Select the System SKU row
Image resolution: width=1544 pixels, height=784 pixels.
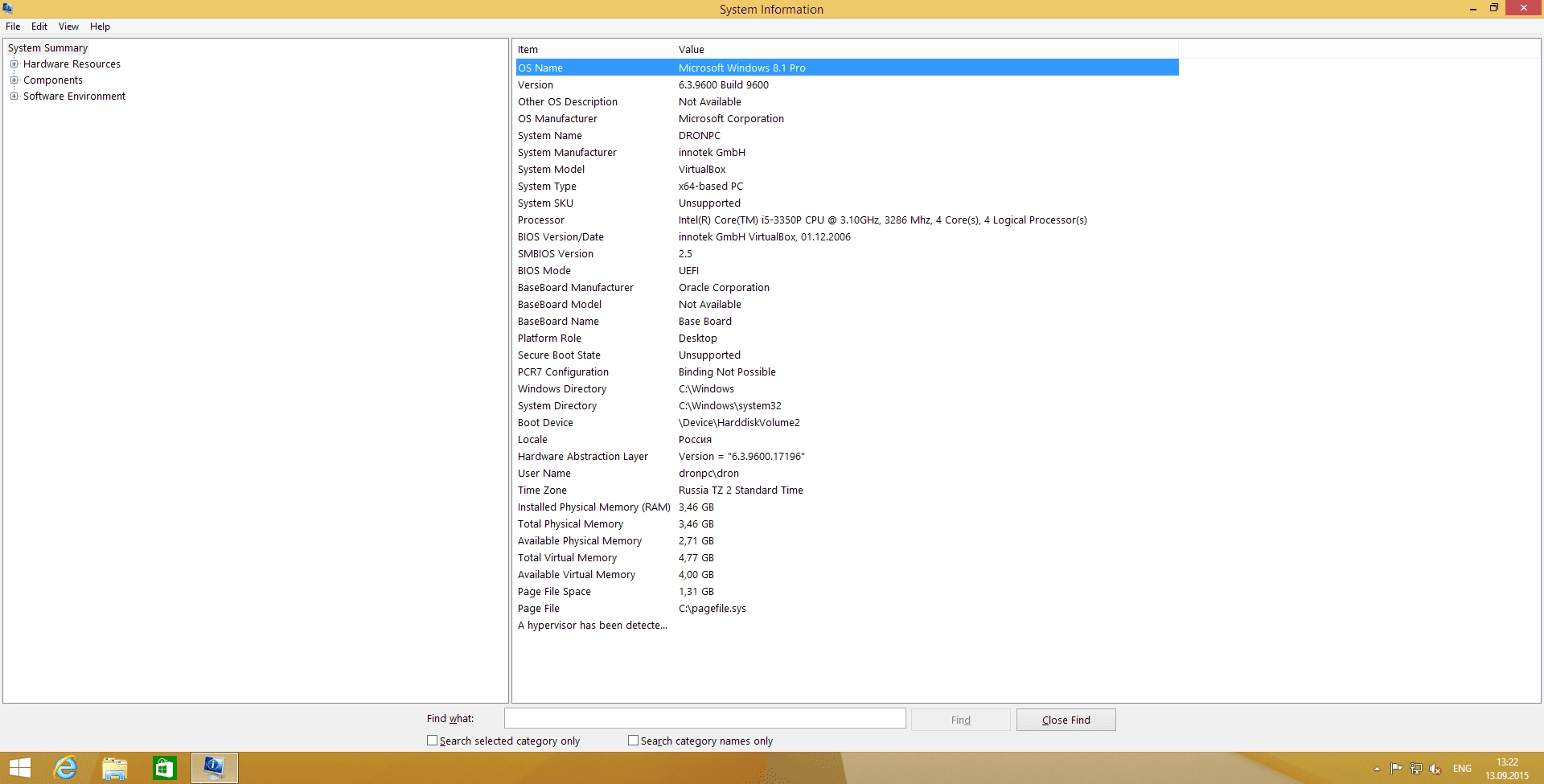click(x=847, y=203)
